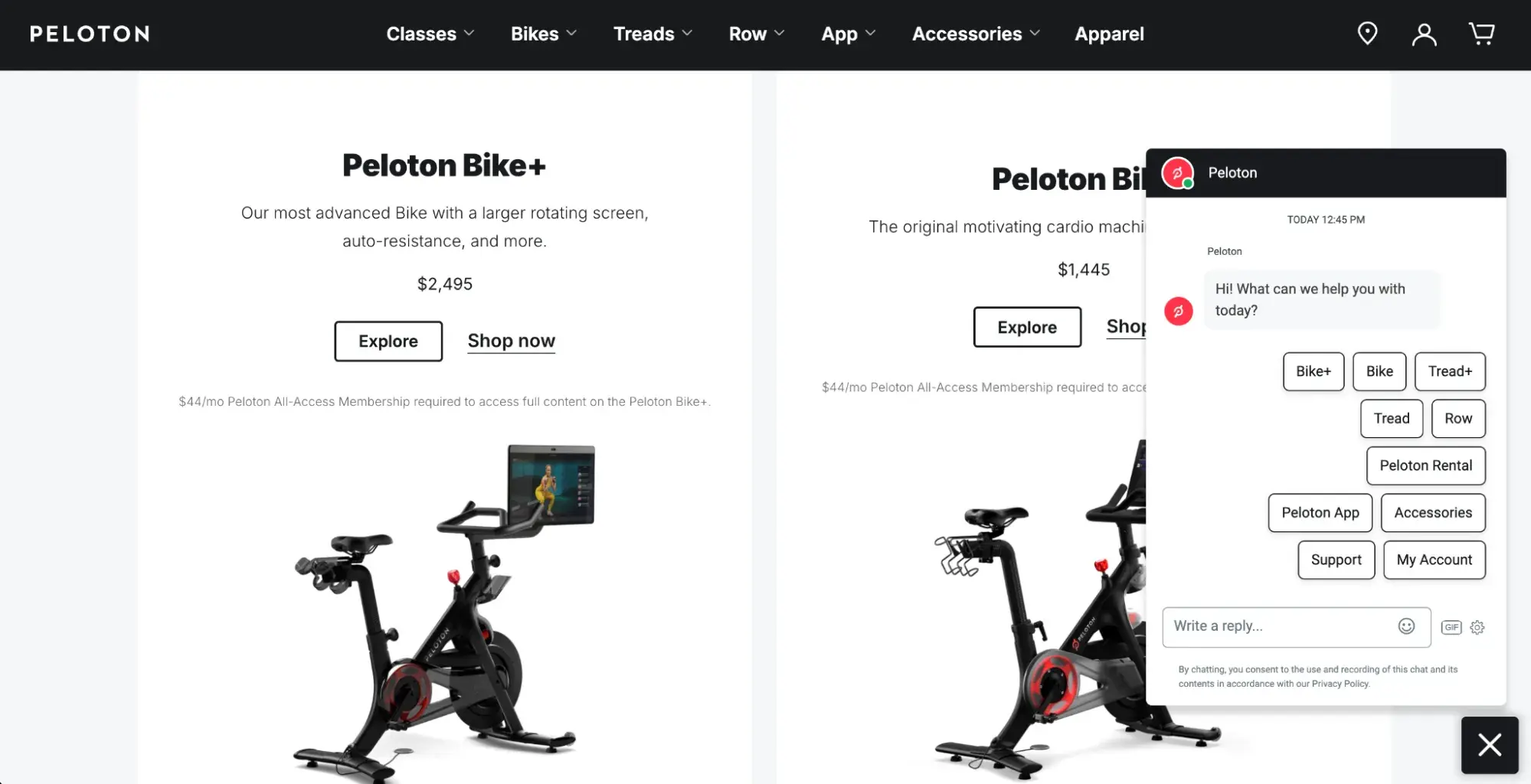The width and height of the screenshot is (1531, 784).
Task: Expand the Classes dropdown menu
Action: 430,34
